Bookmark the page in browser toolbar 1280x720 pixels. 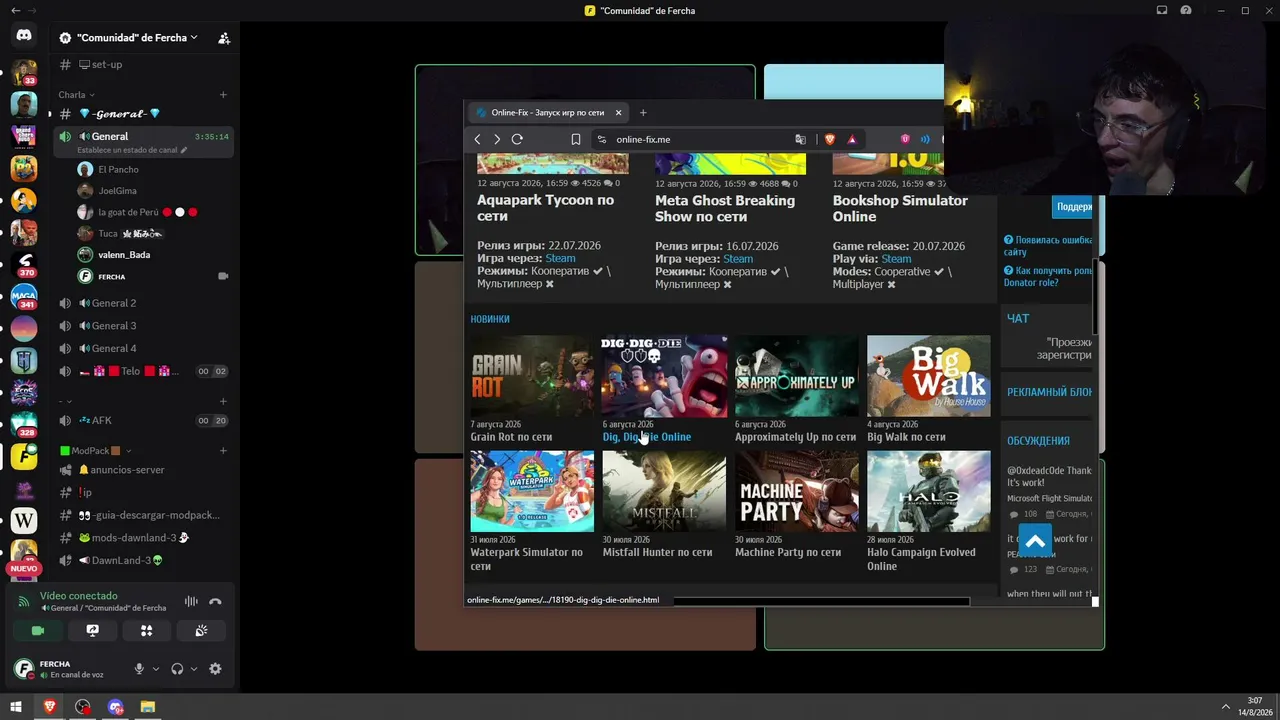tap(576, 140)
